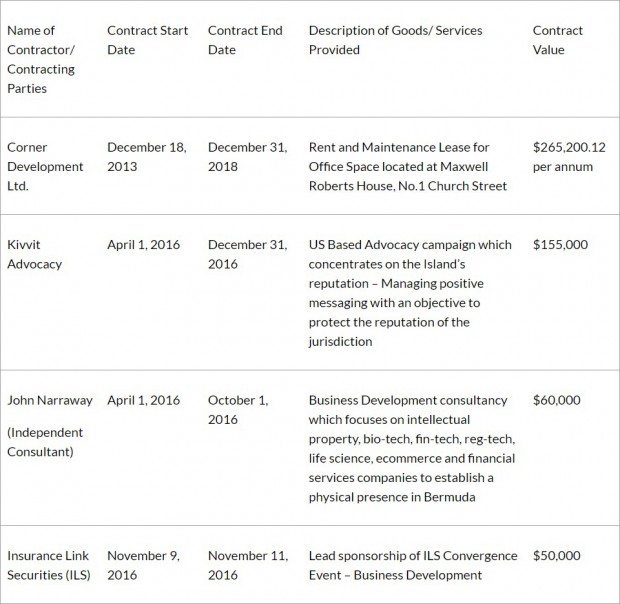The height and width of the screenshot is (604, 620).
Task: Click the 'Kivvit Advocacy' contractor name
Action: coord(34,254)
